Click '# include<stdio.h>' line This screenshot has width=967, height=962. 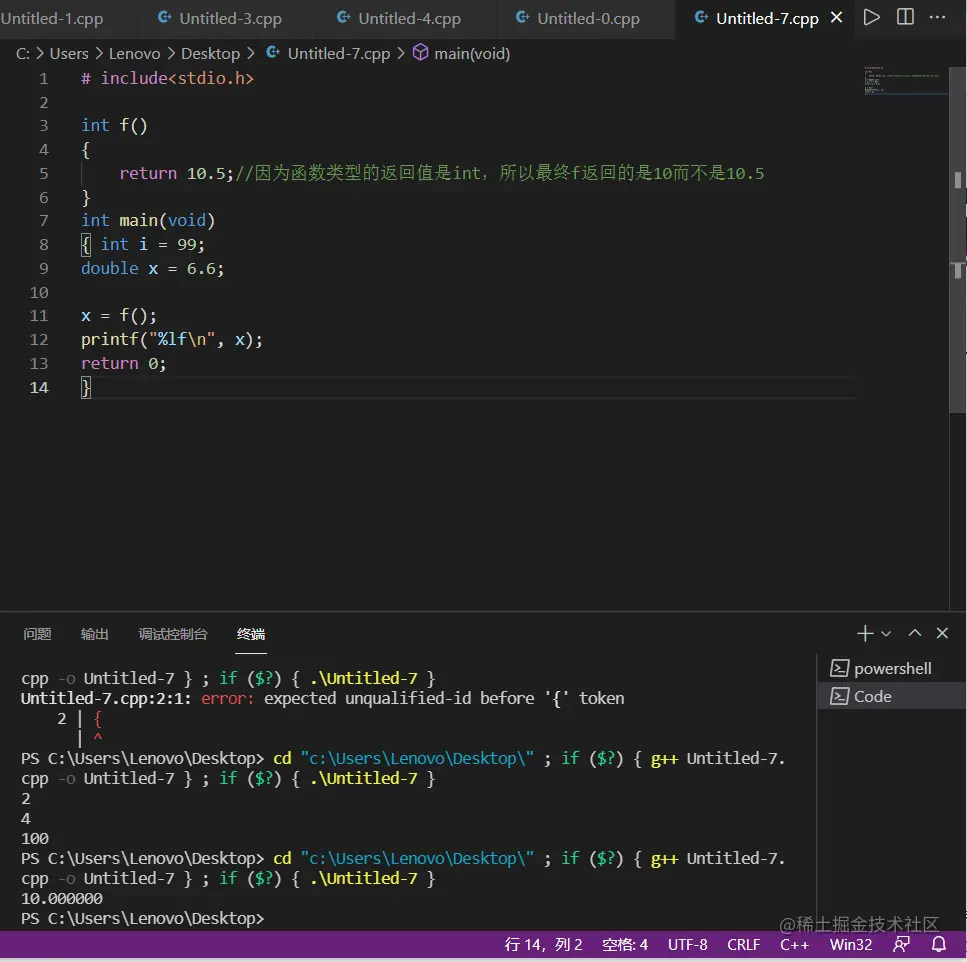(167, 78)
